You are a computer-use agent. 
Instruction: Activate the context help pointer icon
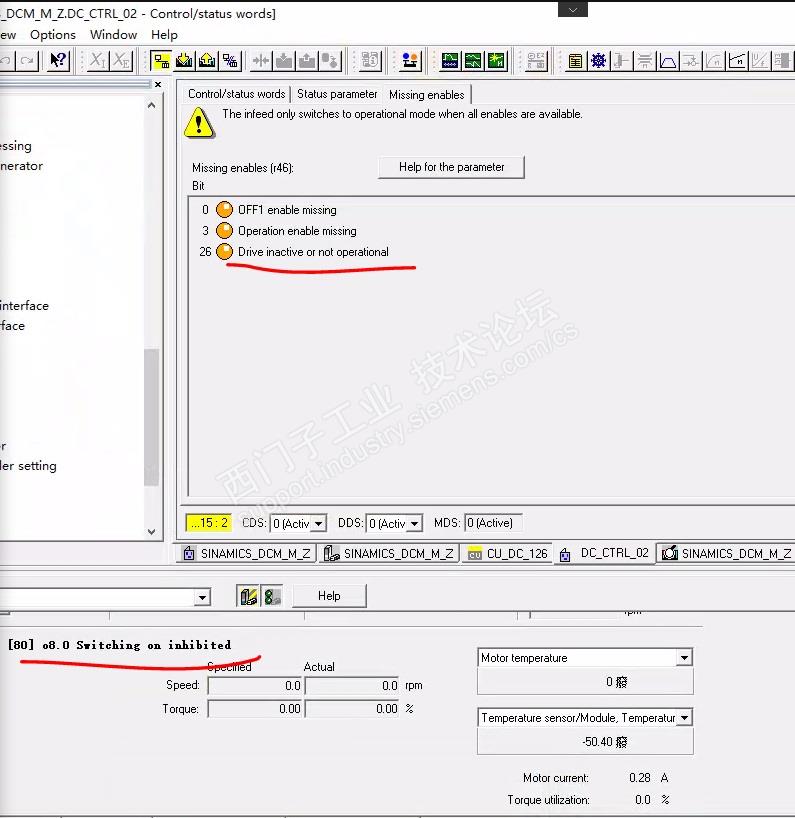[58, 61]
